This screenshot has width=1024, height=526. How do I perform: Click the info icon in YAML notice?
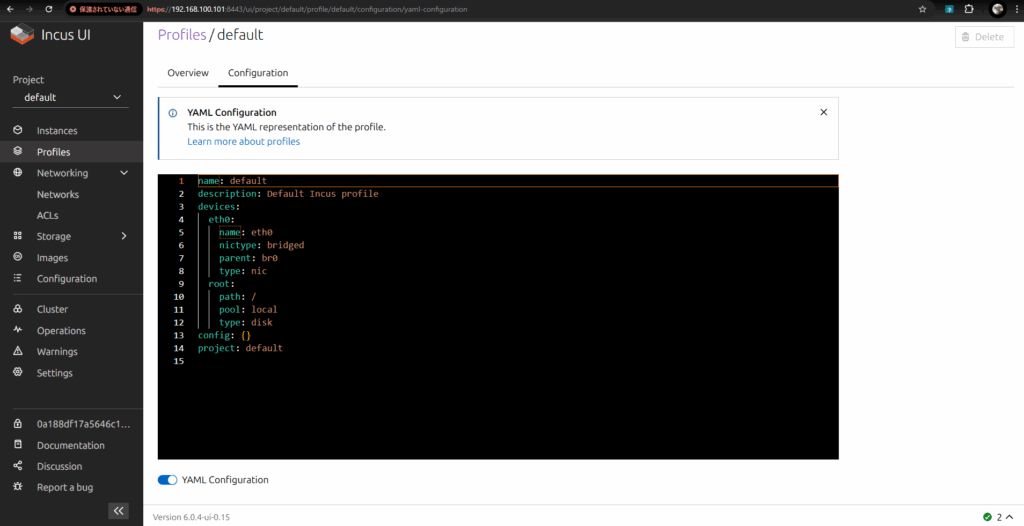(x=172, y=112)
